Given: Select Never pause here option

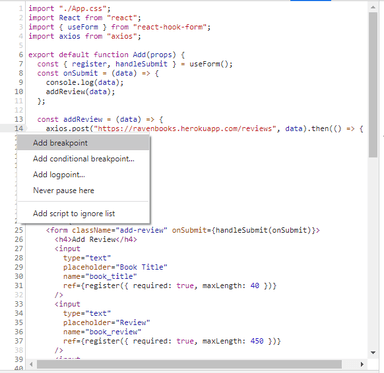Looking at the screenshot, I should point(83,190).
